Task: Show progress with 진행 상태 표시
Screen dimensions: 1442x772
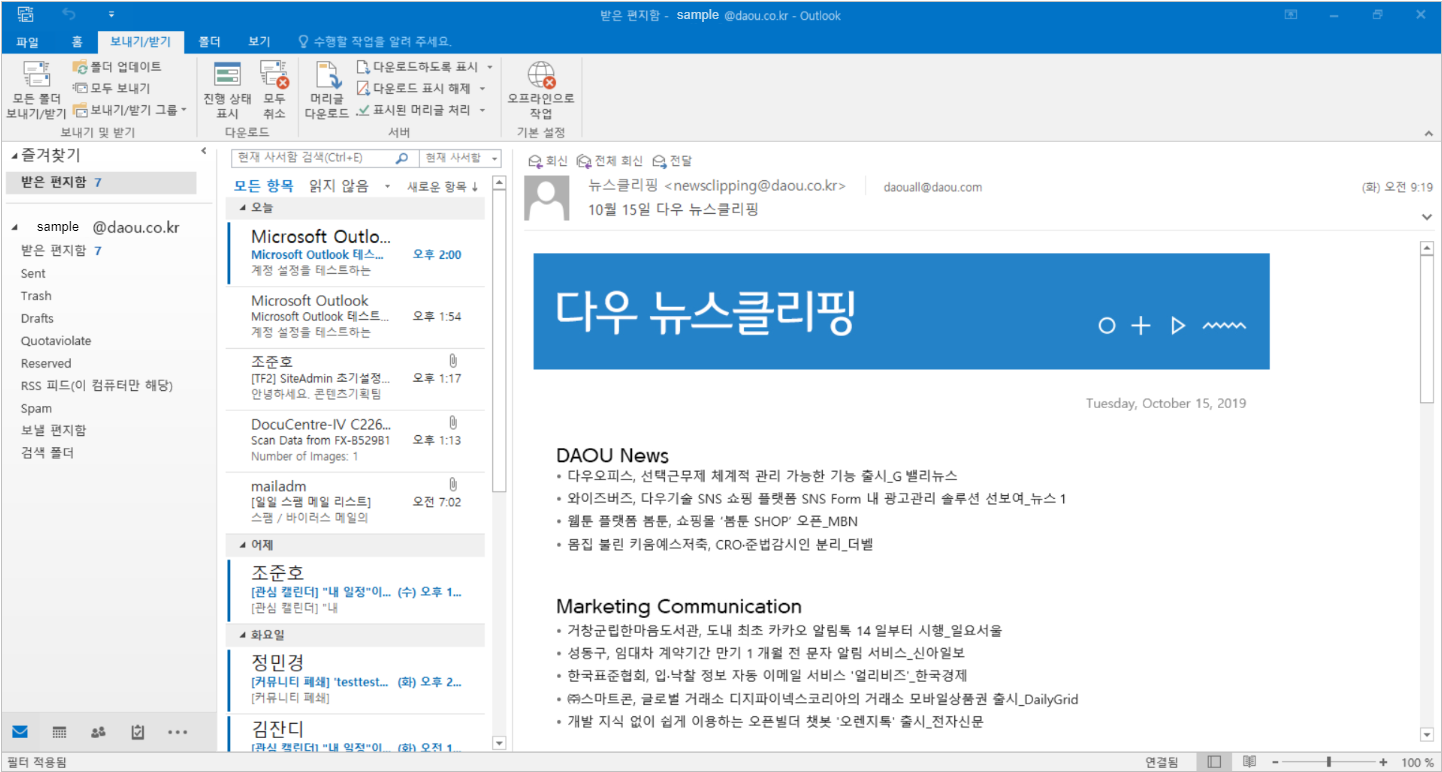Action: point(227,90)
